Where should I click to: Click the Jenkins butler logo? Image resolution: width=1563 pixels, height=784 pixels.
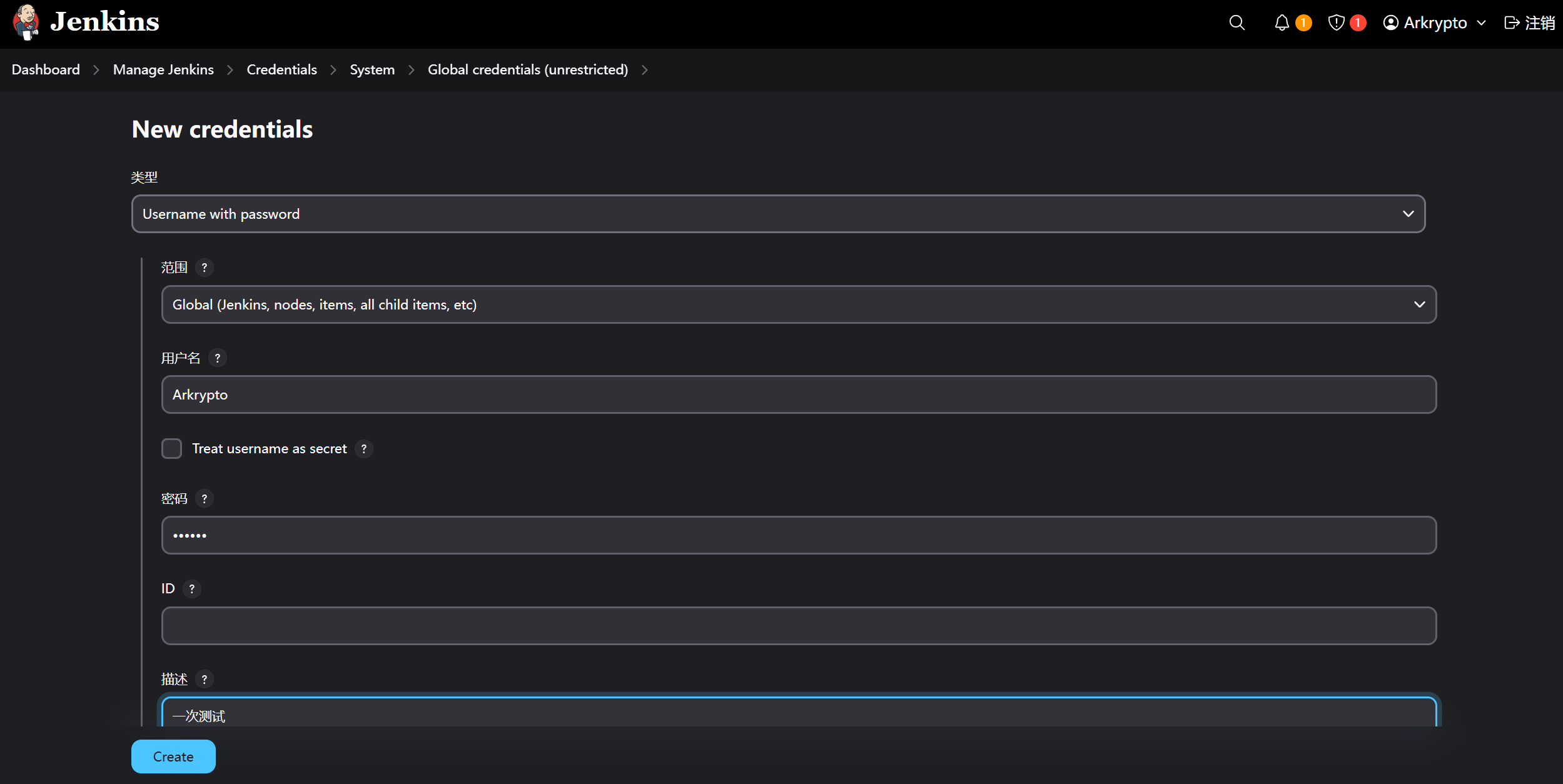26,23
